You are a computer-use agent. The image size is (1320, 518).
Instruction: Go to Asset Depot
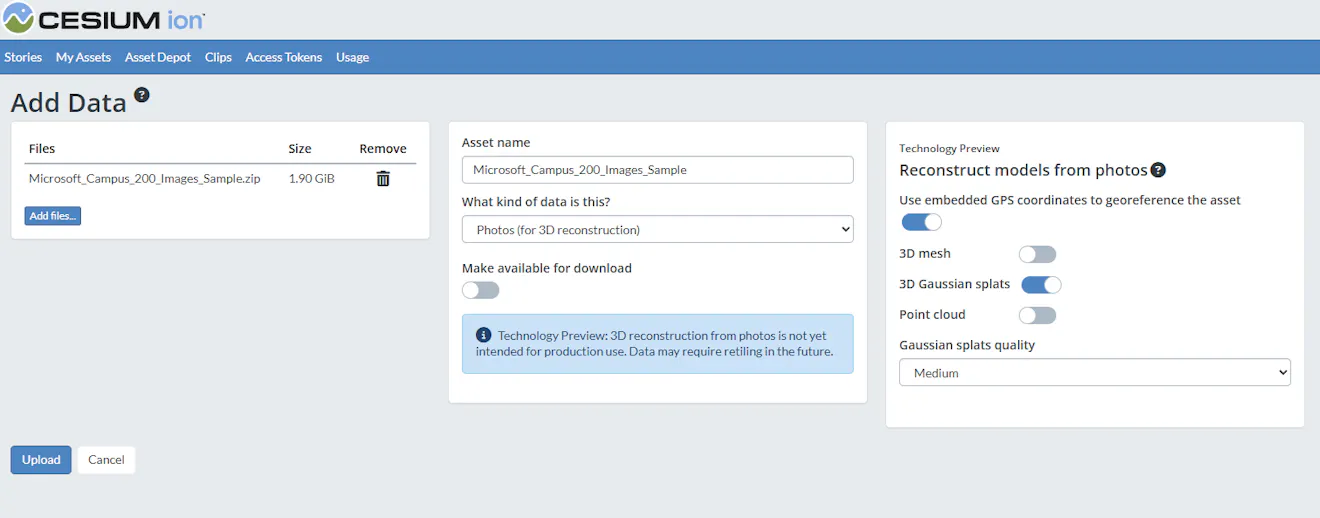(x=158, y=57)
